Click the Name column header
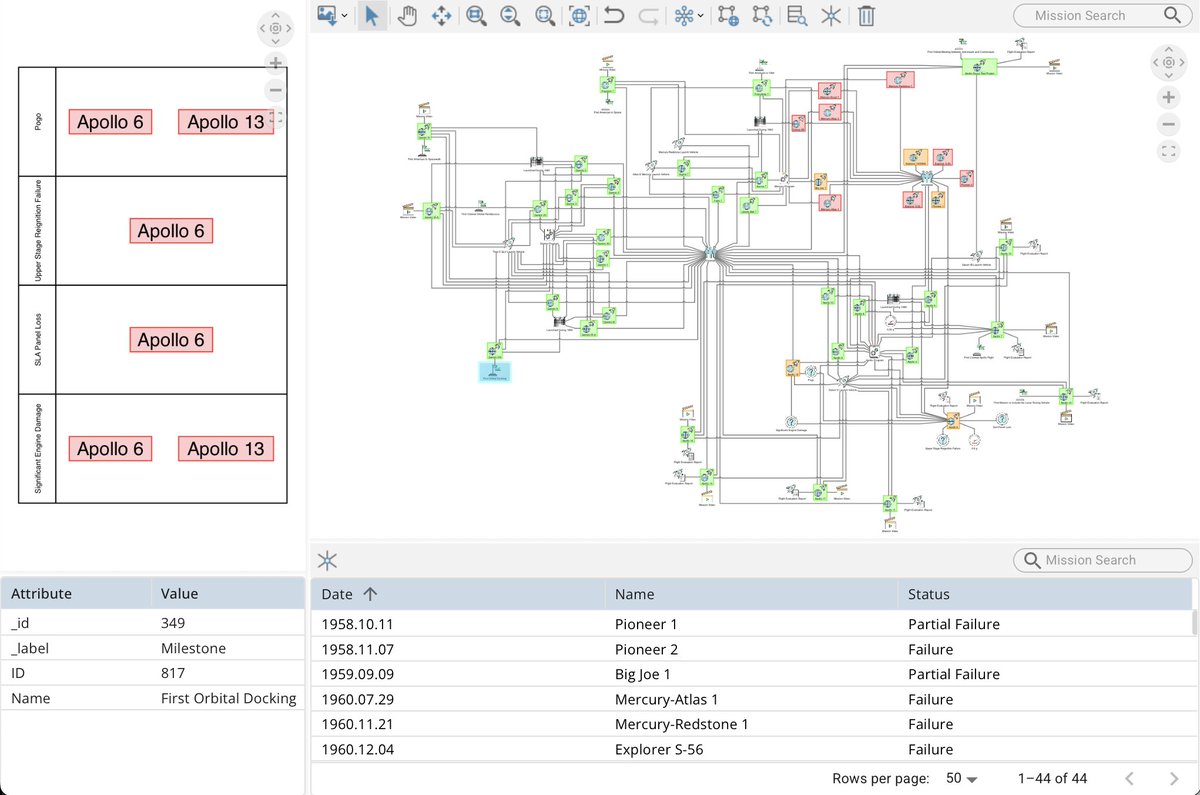The image size is (1200, 795). [x=750, y=594]
